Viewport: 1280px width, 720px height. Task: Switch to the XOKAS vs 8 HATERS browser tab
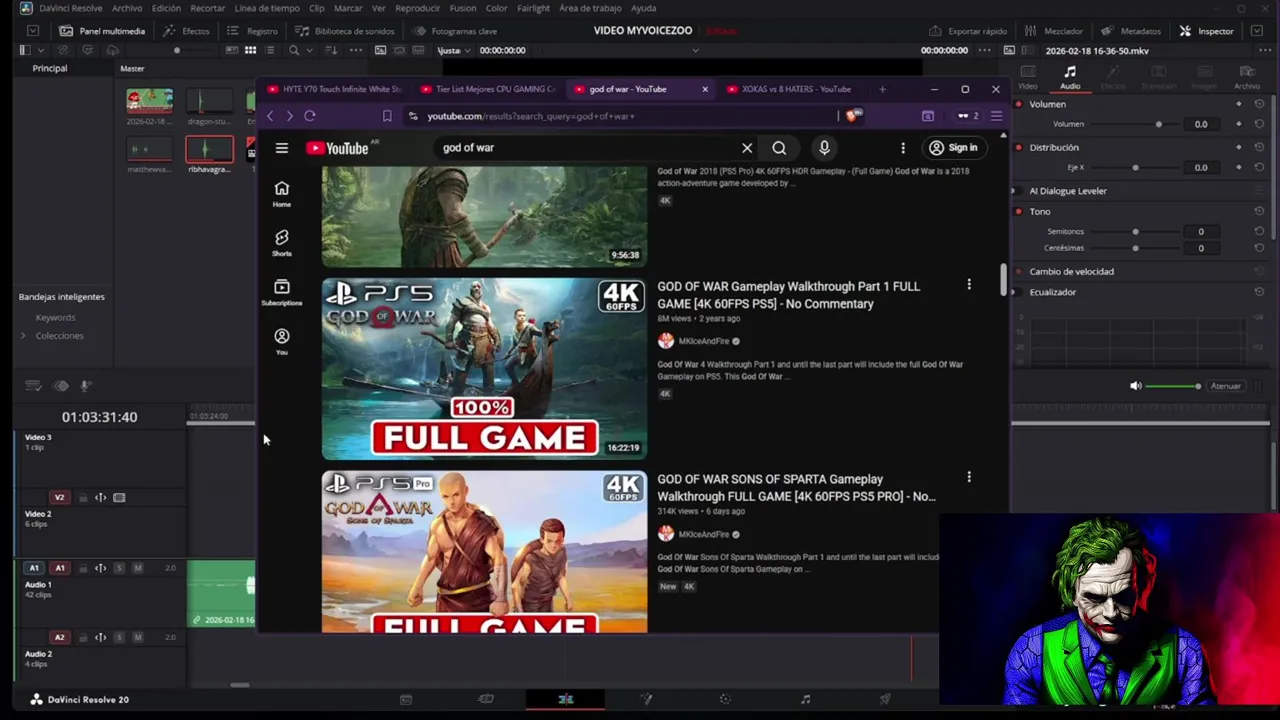click(789, 89)
